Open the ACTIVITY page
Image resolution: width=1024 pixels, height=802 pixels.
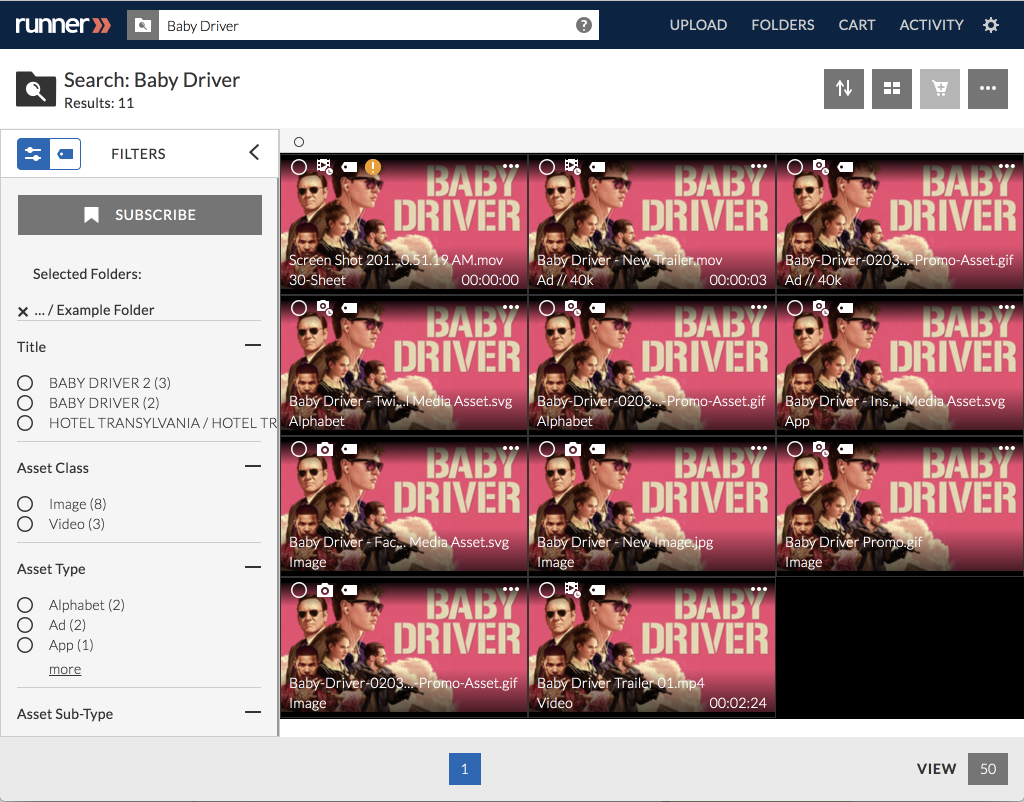931,25
